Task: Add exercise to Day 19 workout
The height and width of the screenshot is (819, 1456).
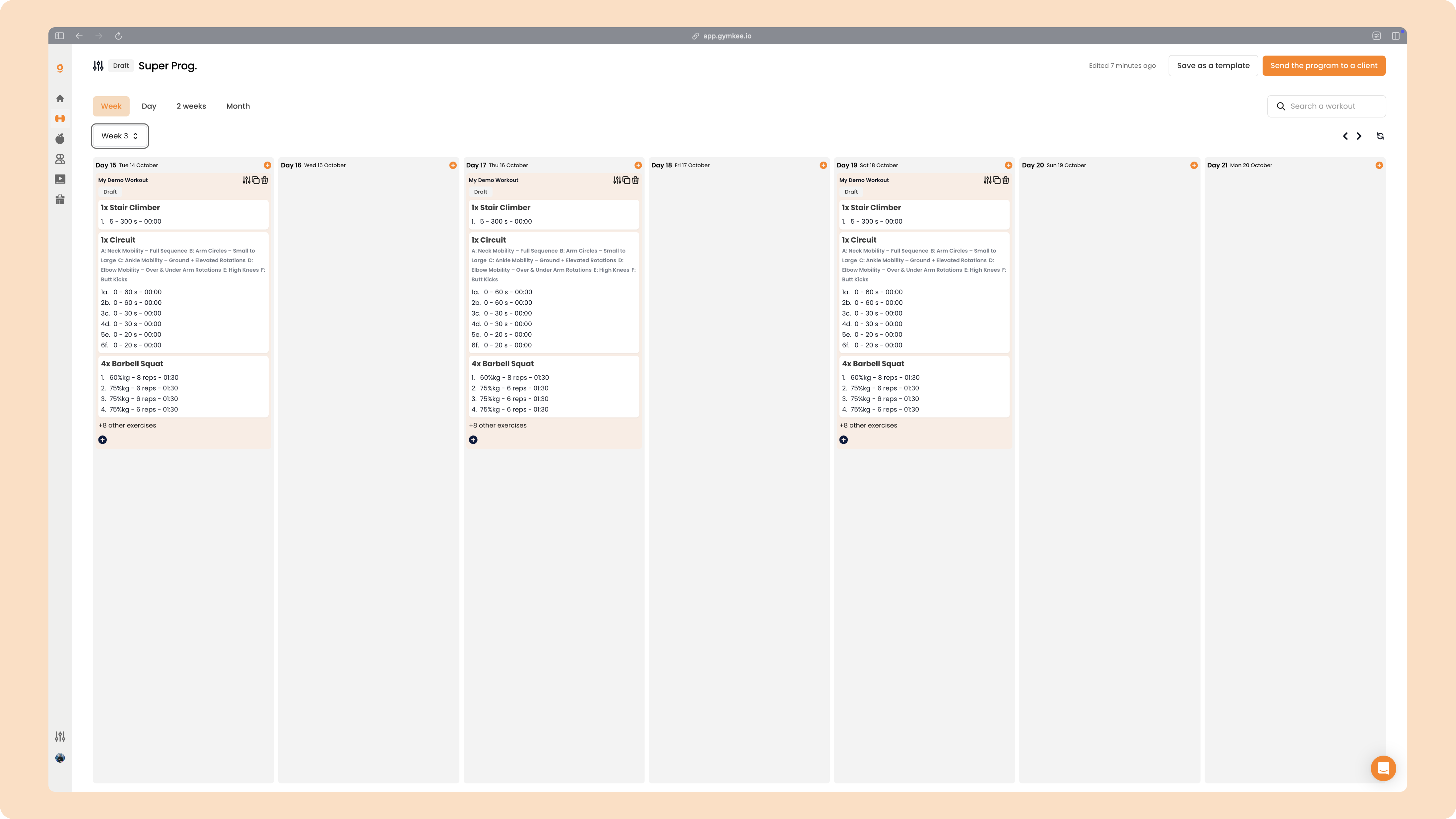Action: (843, 440)
